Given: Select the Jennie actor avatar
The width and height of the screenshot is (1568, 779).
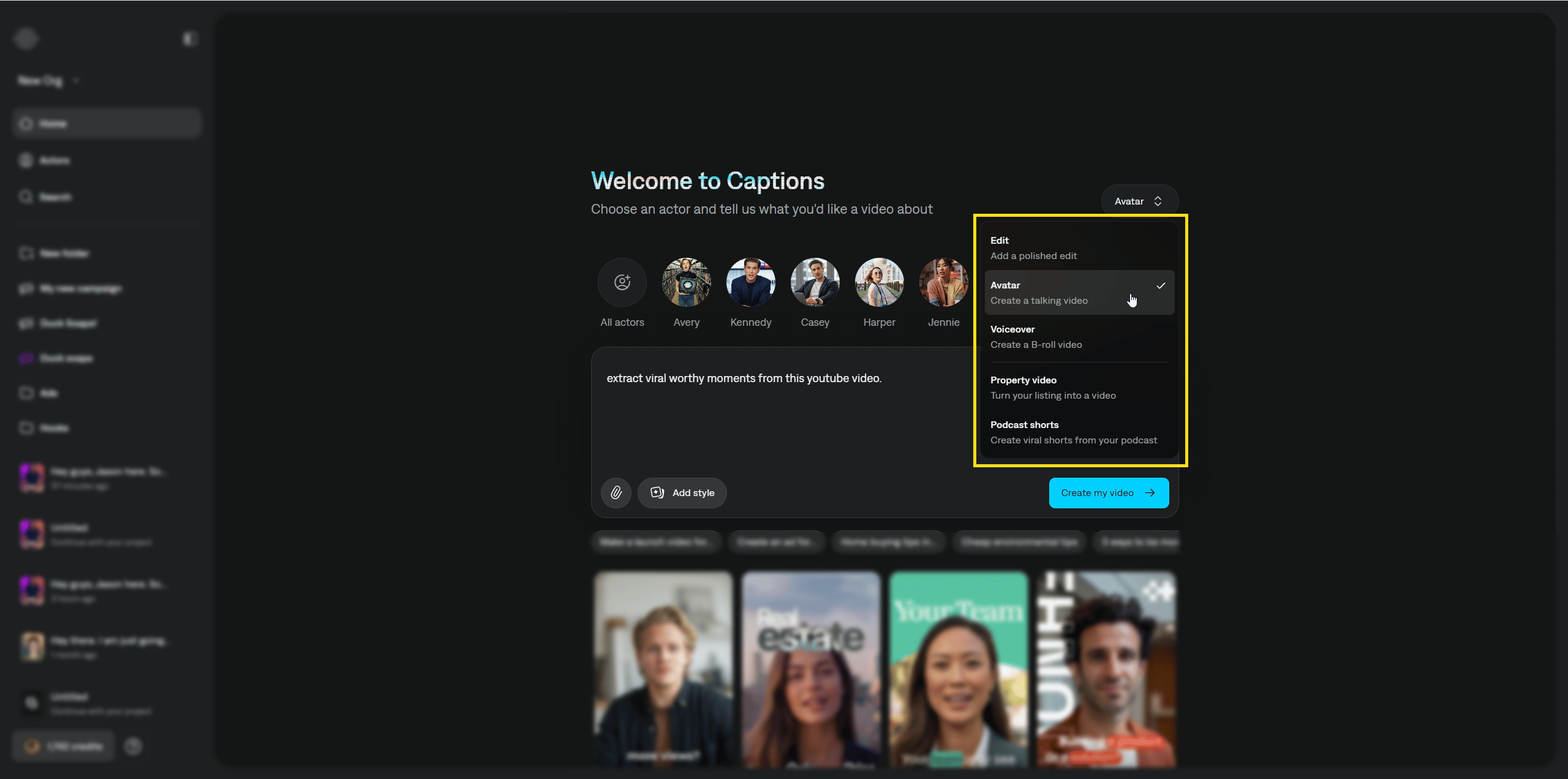Looking at the screenshot, I should pos(944,282).
